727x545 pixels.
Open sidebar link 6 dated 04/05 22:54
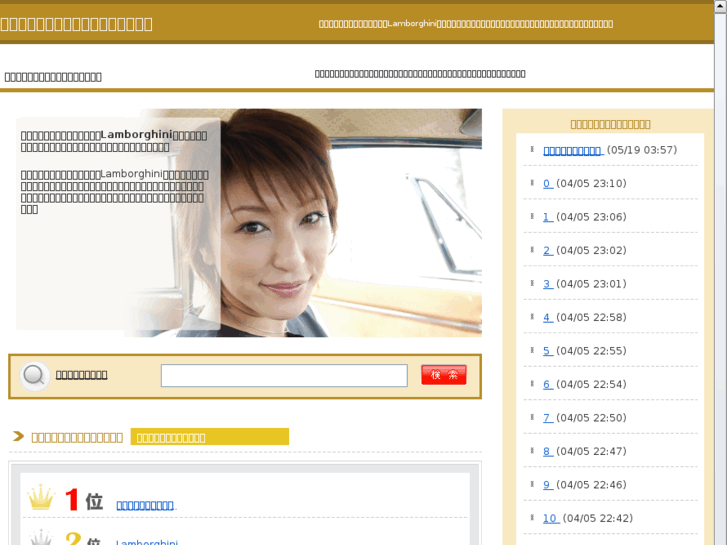coord(548,384)
